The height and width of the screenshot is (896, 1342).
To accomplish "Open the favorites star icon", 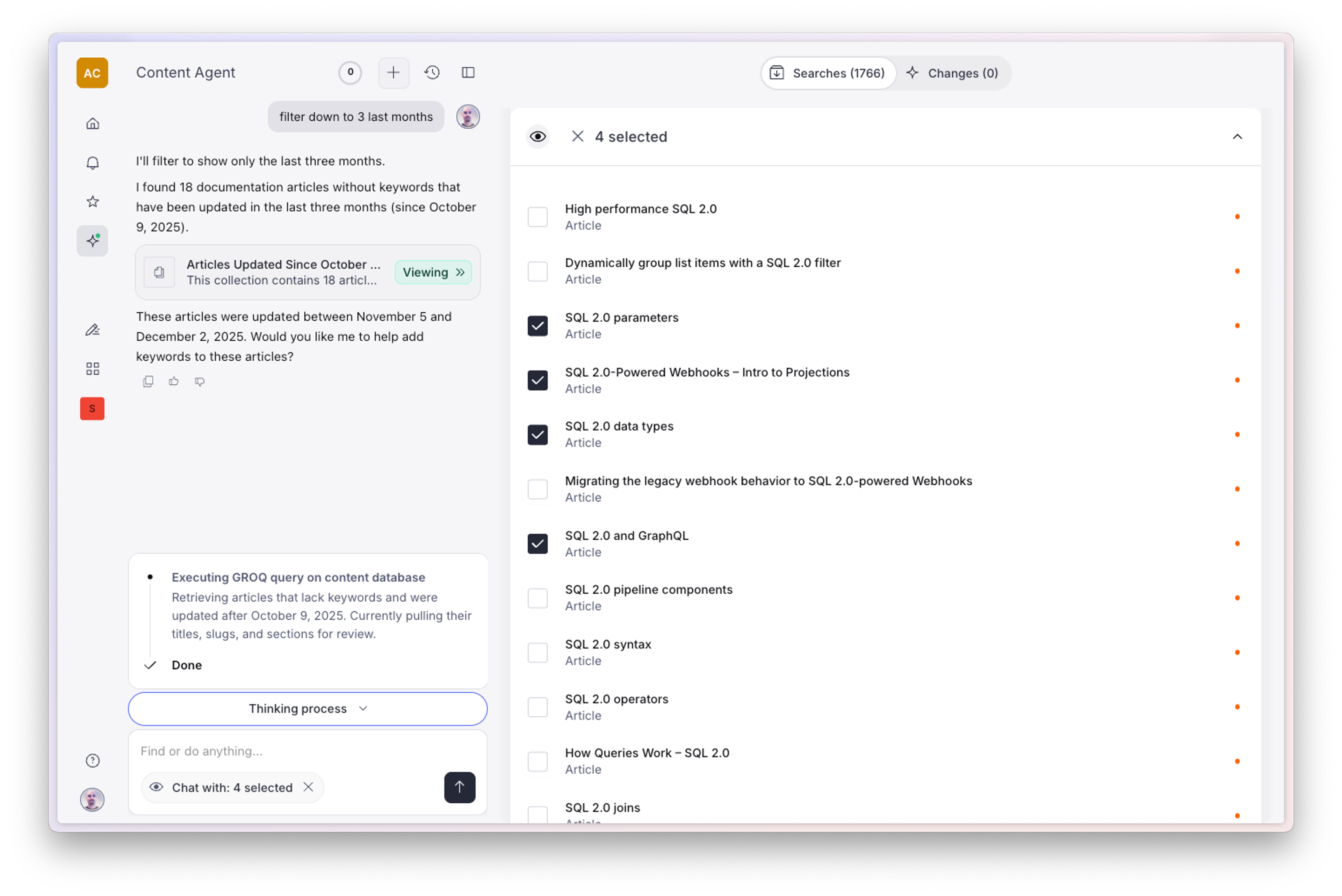I will [93, 201].
